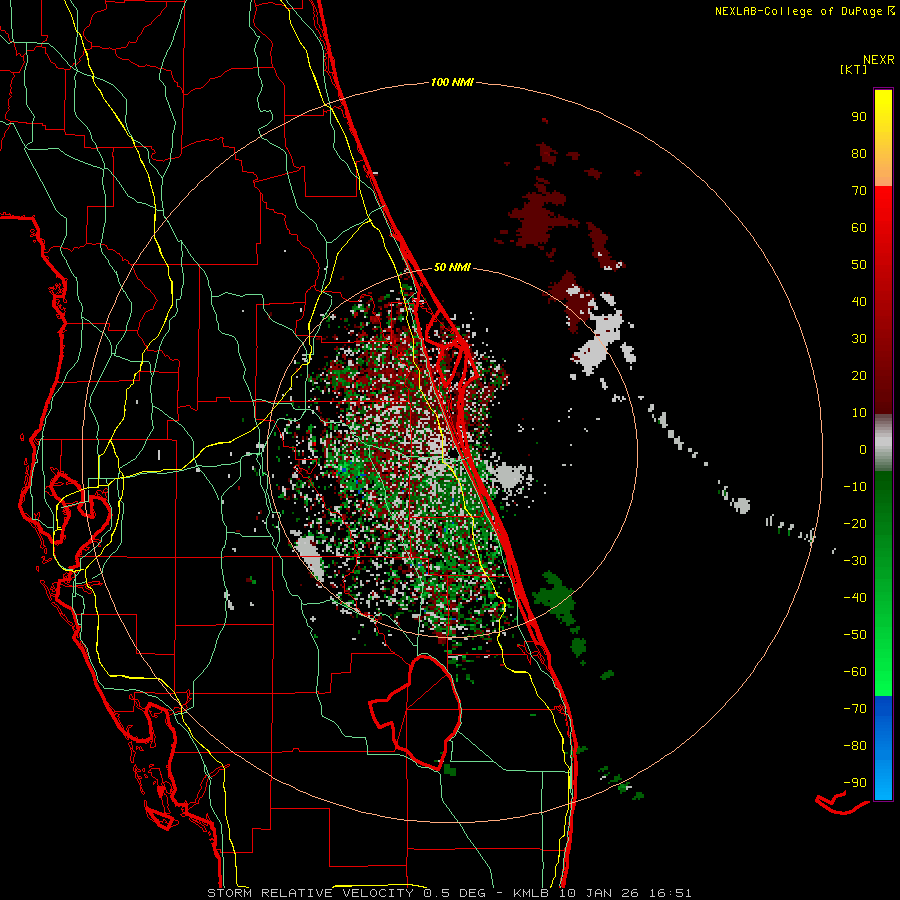Image resolution: width=900 pixels, height=900 pixels.
Task: Click the 100 NMI range ring label
Action: click(452, 82)
